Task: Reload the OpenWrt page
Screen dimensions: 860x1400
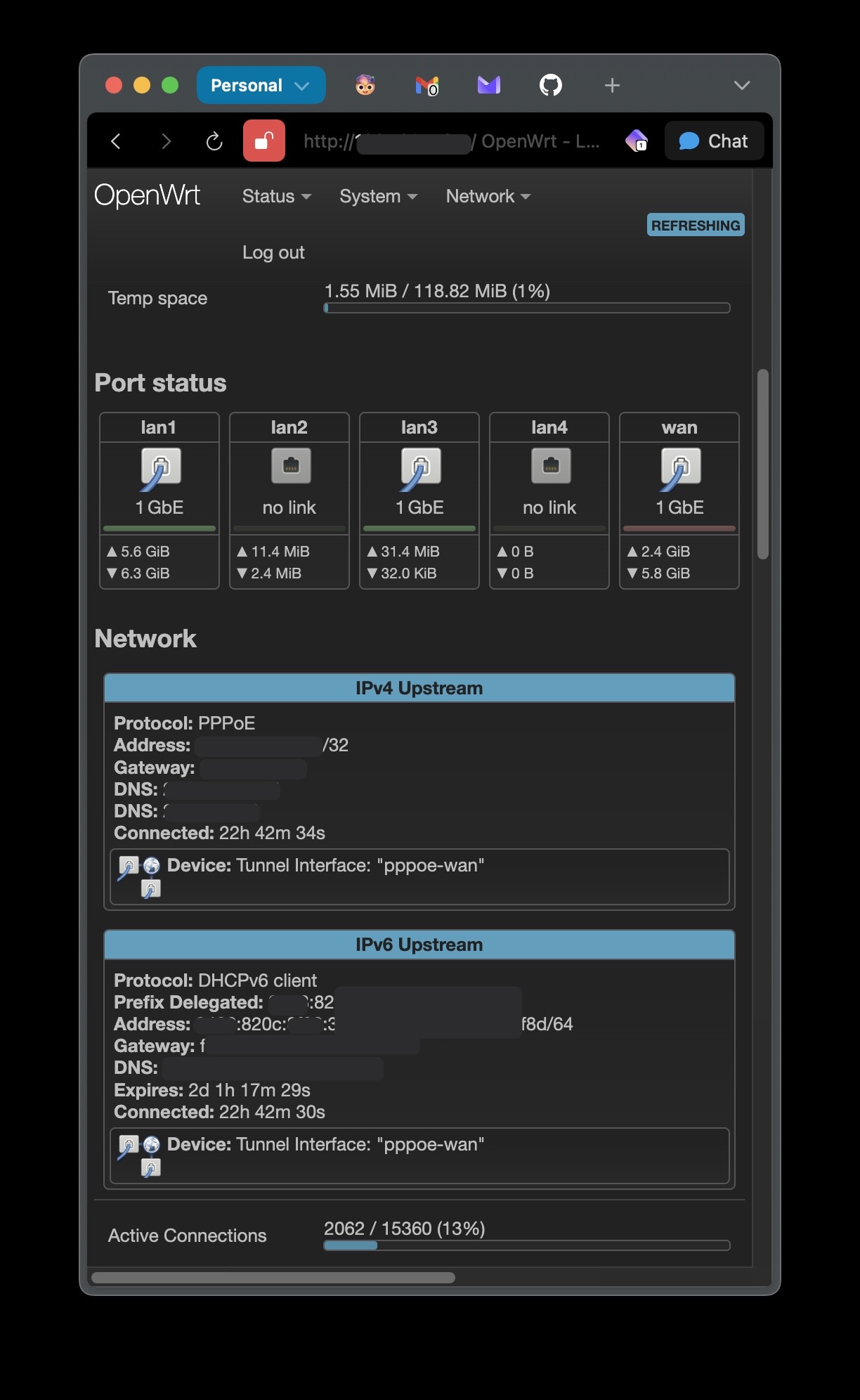Action: pos(214,141)
